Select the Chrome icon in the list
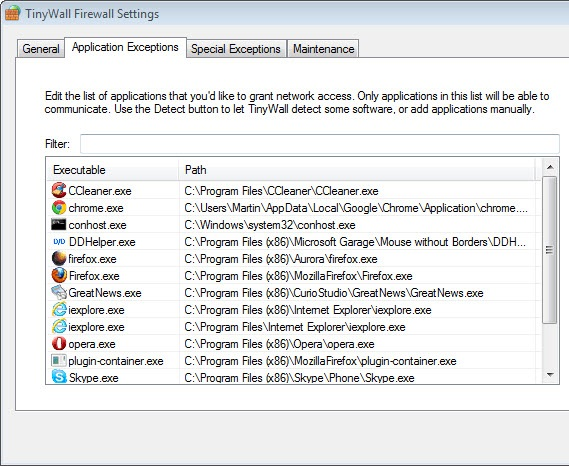Image resolution: width=569 pixels, height=466 pixels. tap(59, 208)
